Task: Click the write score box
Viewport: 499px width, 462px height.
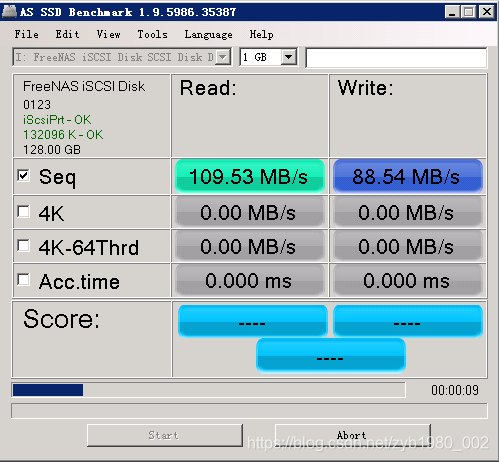Action: [408, 321]
